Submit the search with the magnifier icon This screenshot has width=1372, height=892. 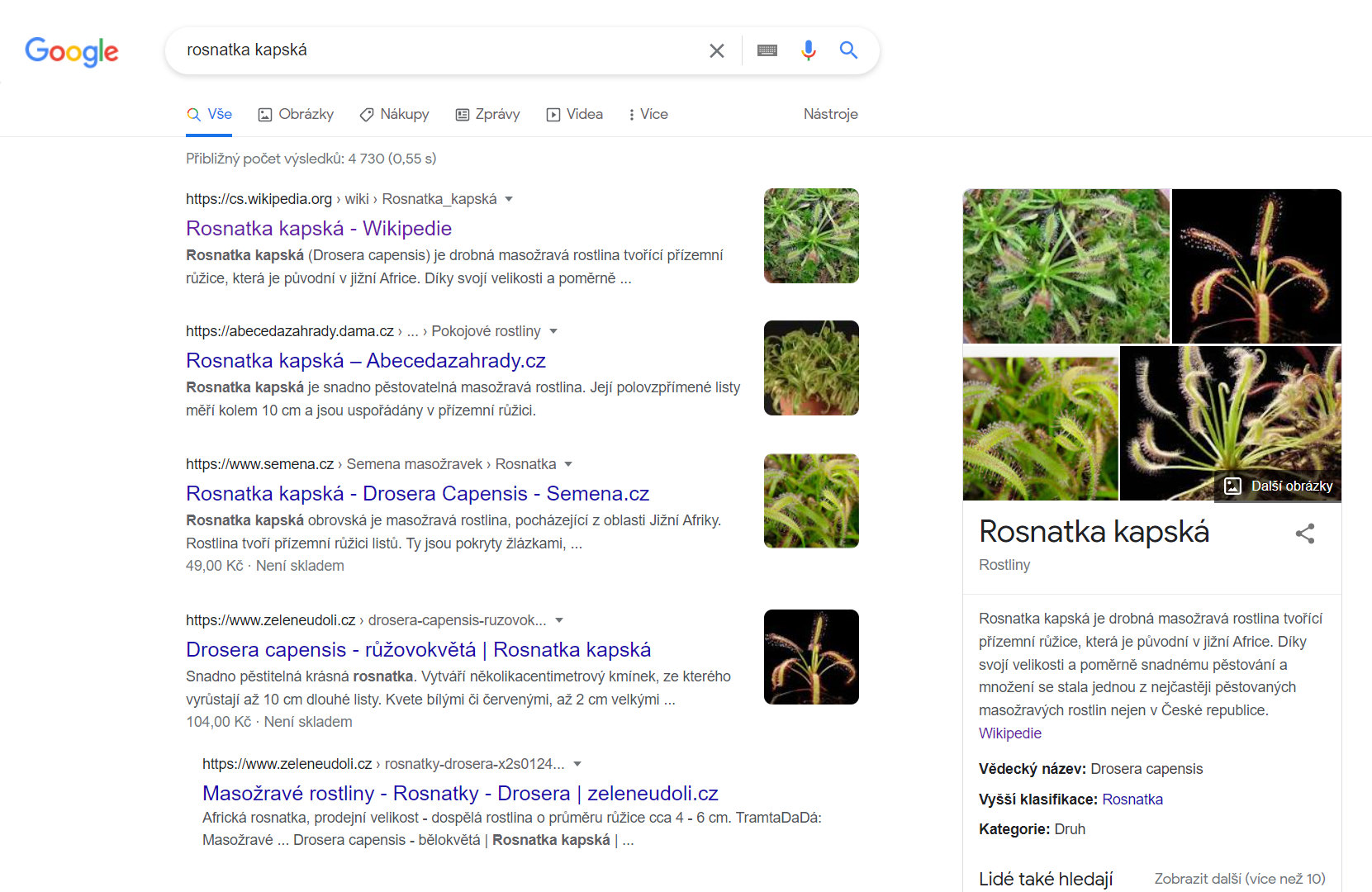pyautogui.click(x=848, y=50)
